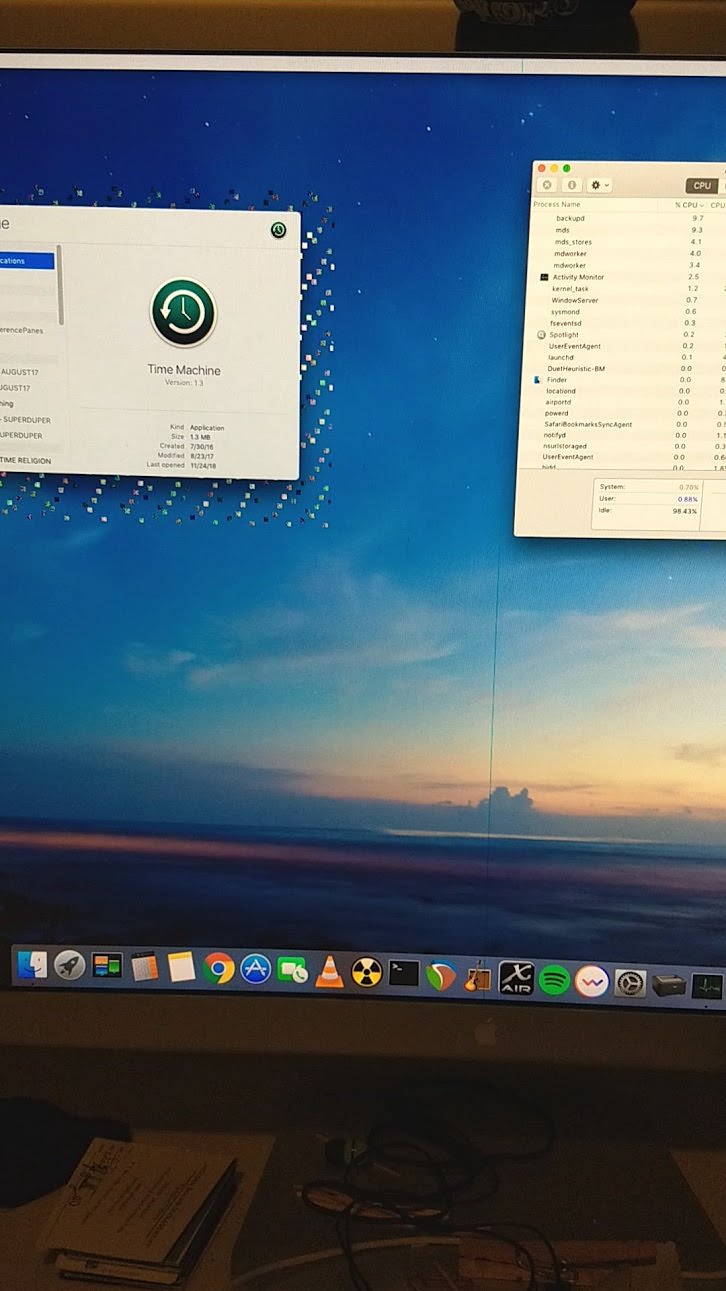Switch to the CPU tab in Activity Monitor
The height and width of the screenshot is (1291, 726).
tap(702, 185)
